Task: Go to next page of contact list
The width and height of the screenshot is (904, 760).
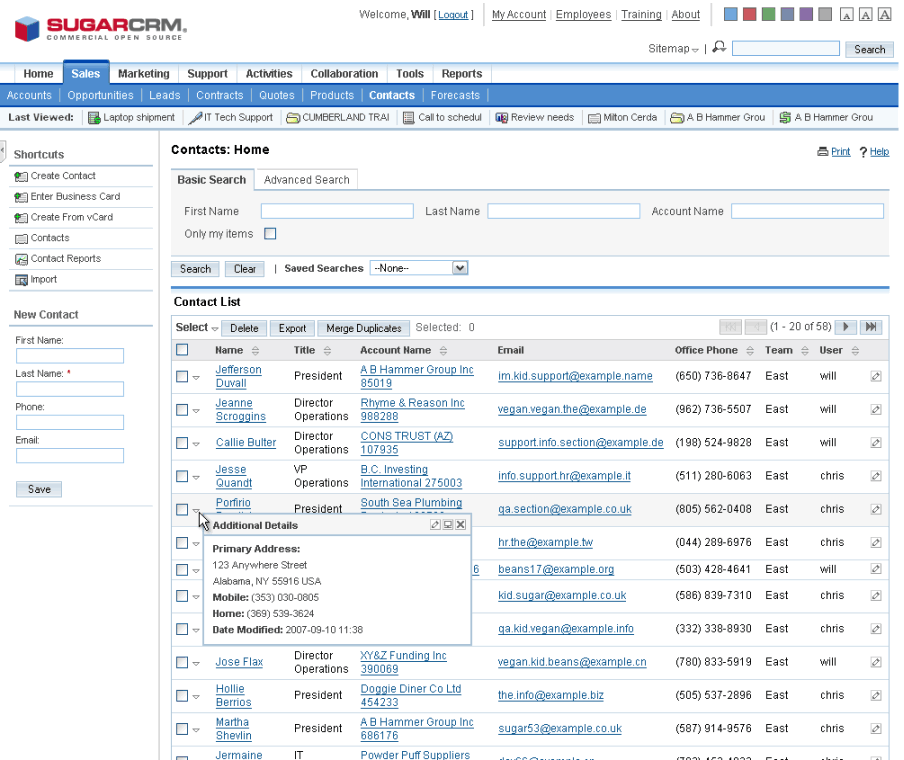Action: pyautogui.click(x=846, y=327)
